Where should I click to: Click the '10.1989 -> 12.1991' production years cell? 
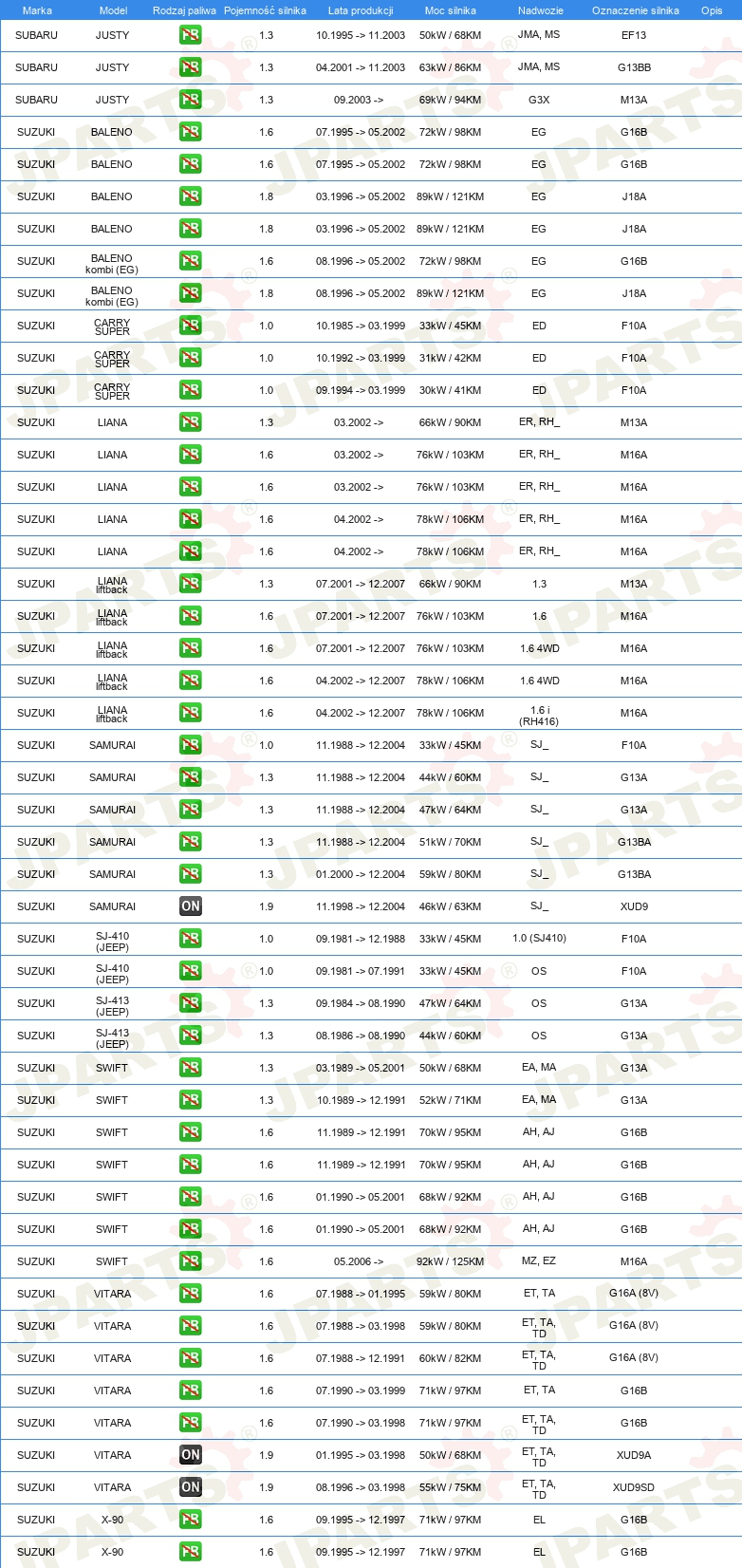coord(361,1100)
